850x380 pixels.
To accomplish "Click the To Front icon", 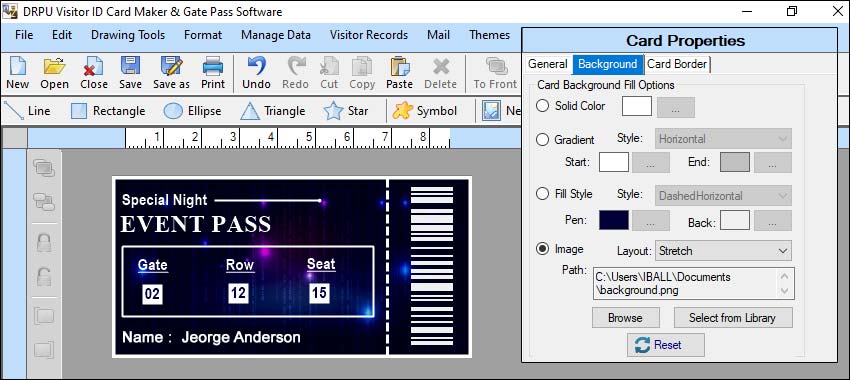I will pos(495,73).
